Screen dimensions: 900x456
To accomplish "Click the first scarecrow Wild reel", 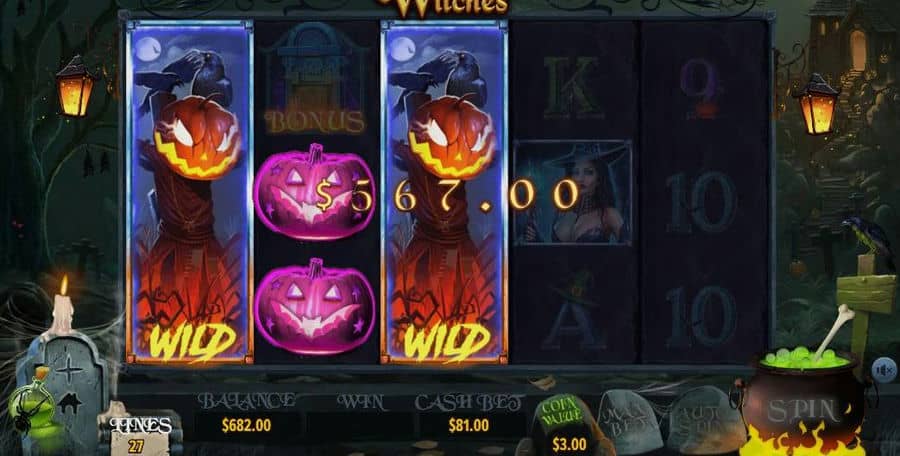I will click(x=189, y=192).
